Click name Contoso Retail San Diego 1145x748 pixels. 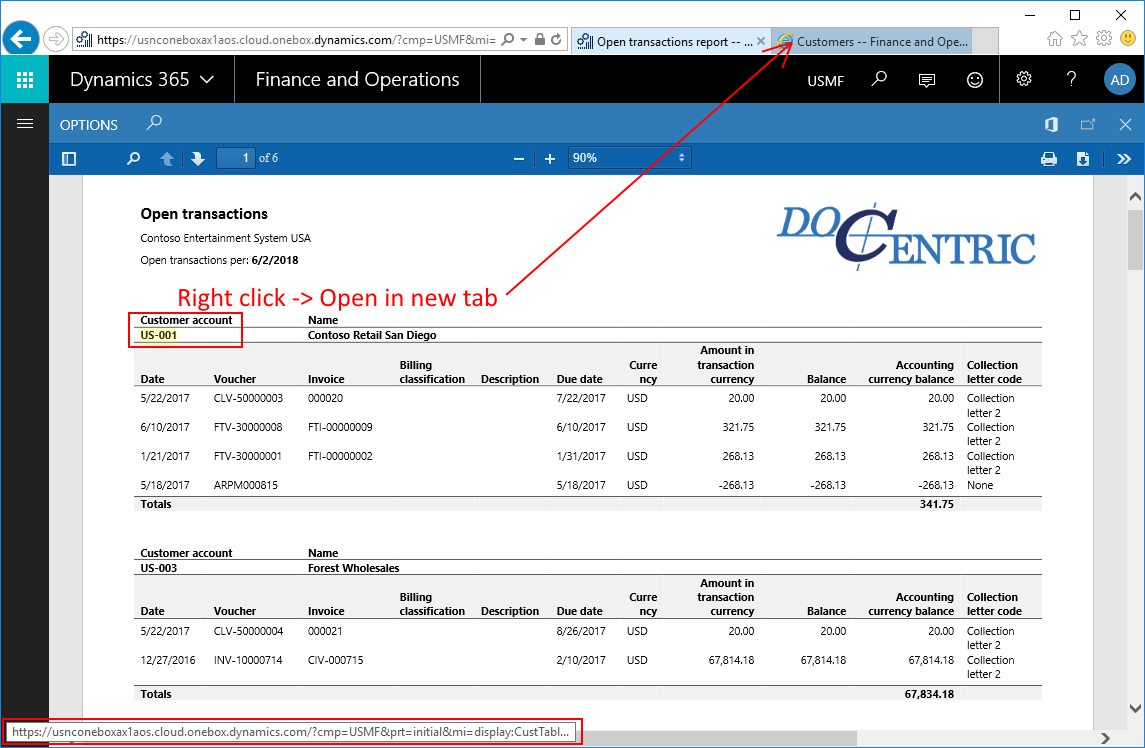click(x=372, y=335)
